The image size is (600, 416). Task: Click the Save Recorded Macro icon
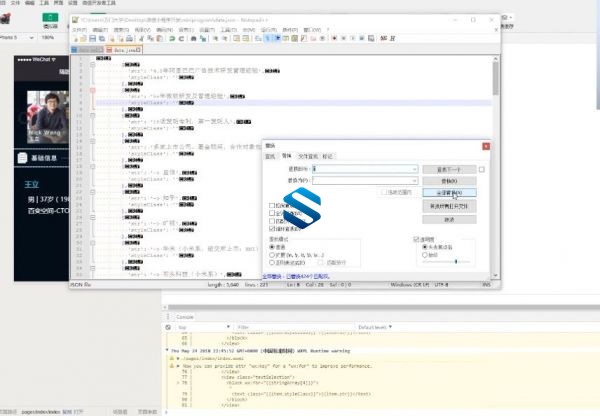[x=371, y=38]
